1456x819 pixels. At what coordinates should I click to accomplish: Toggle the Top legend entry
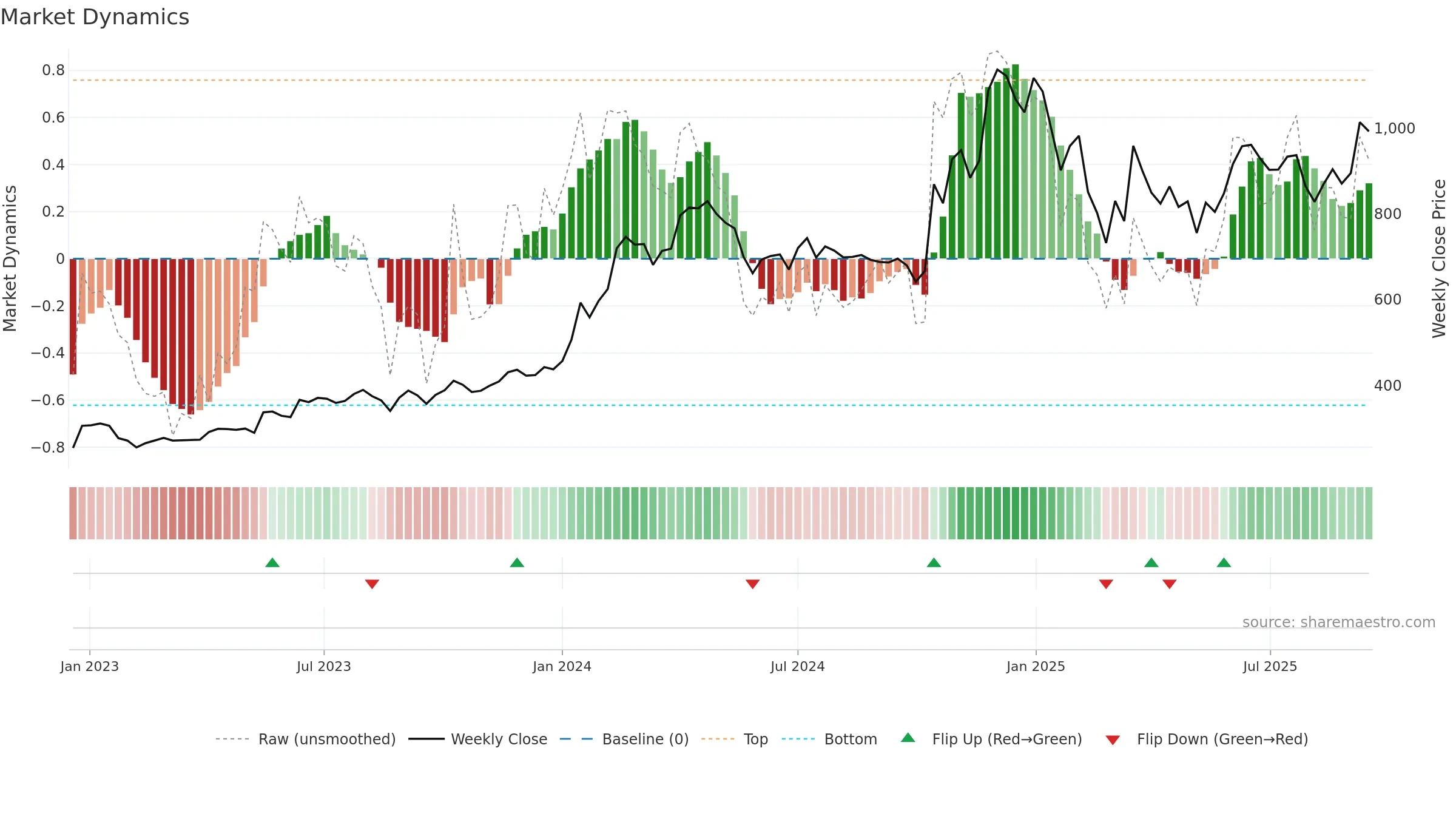(x=735, y=739)
